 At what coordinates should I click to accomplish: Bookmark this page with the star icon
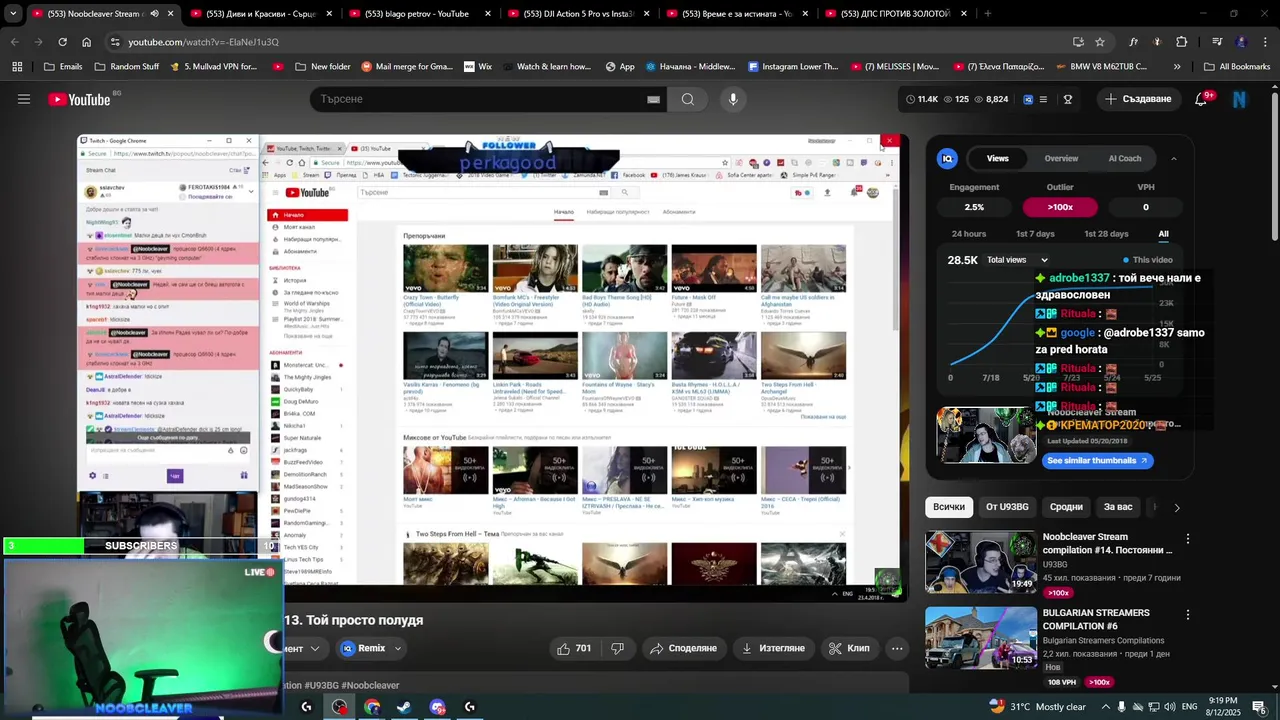(x=1100, y=42)
